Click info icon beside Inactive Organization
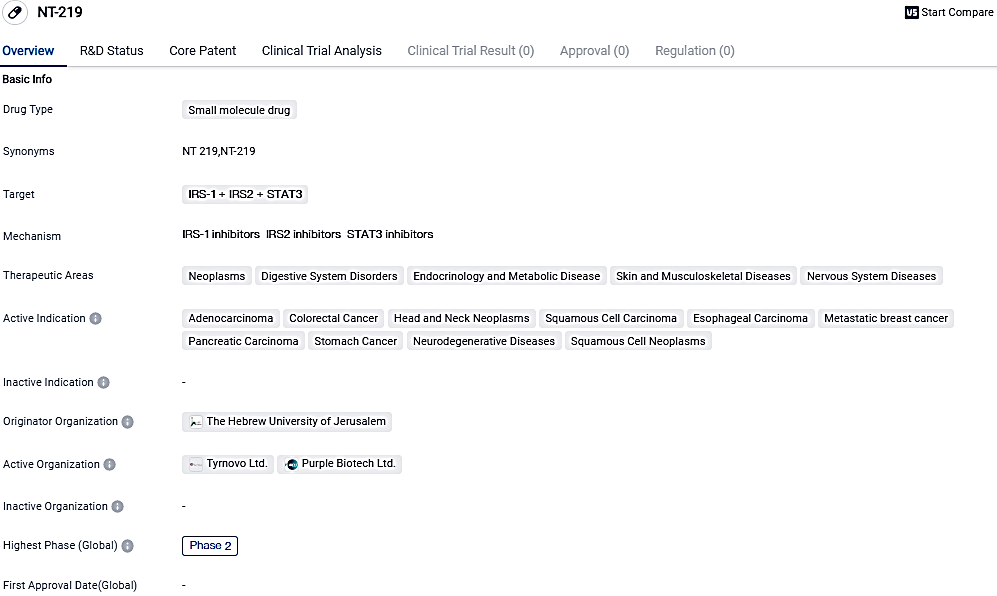The height and width of the screenshot is (596, 997). click(118, 507)
